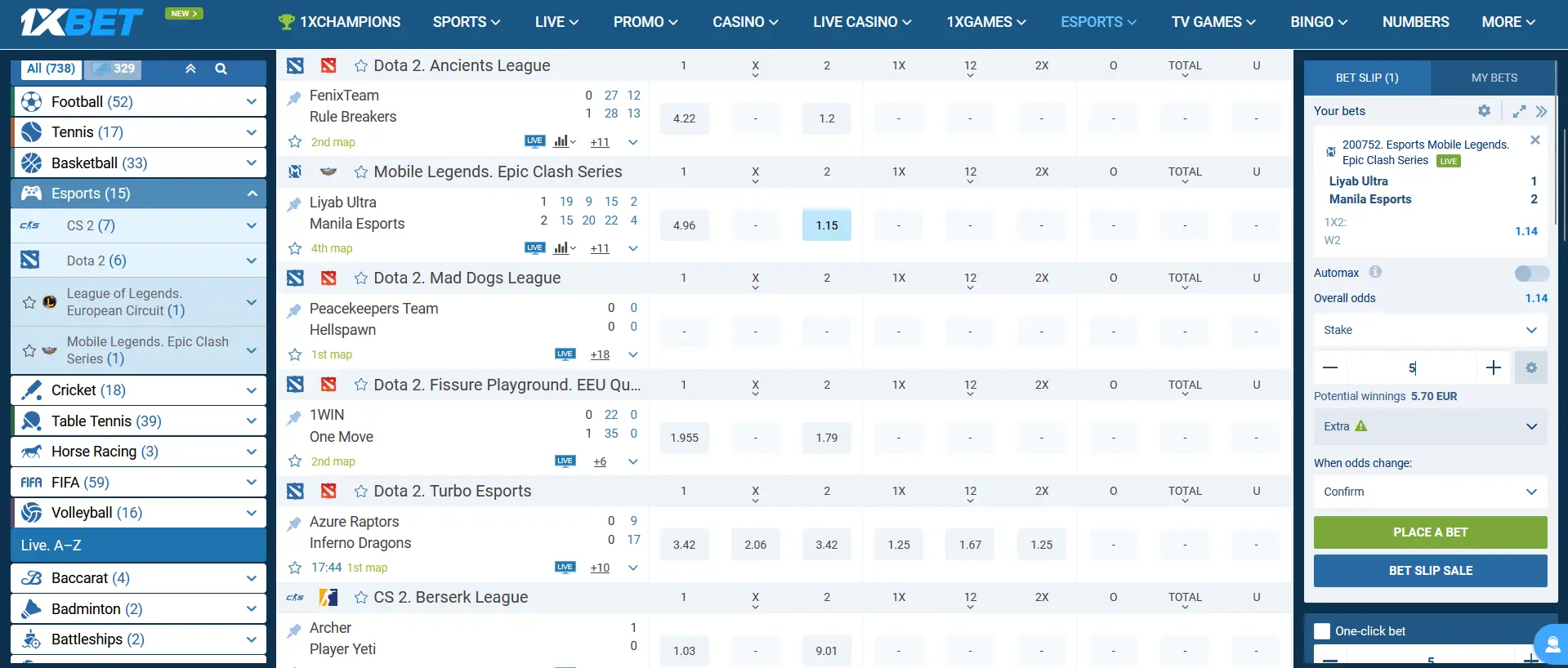Image resolution: width=1568 pixels, height=668 pixels.
Task: Favorite the Dota 2. Turbo Esports league star
Action: pyautogui.click(x=360, y=492)
